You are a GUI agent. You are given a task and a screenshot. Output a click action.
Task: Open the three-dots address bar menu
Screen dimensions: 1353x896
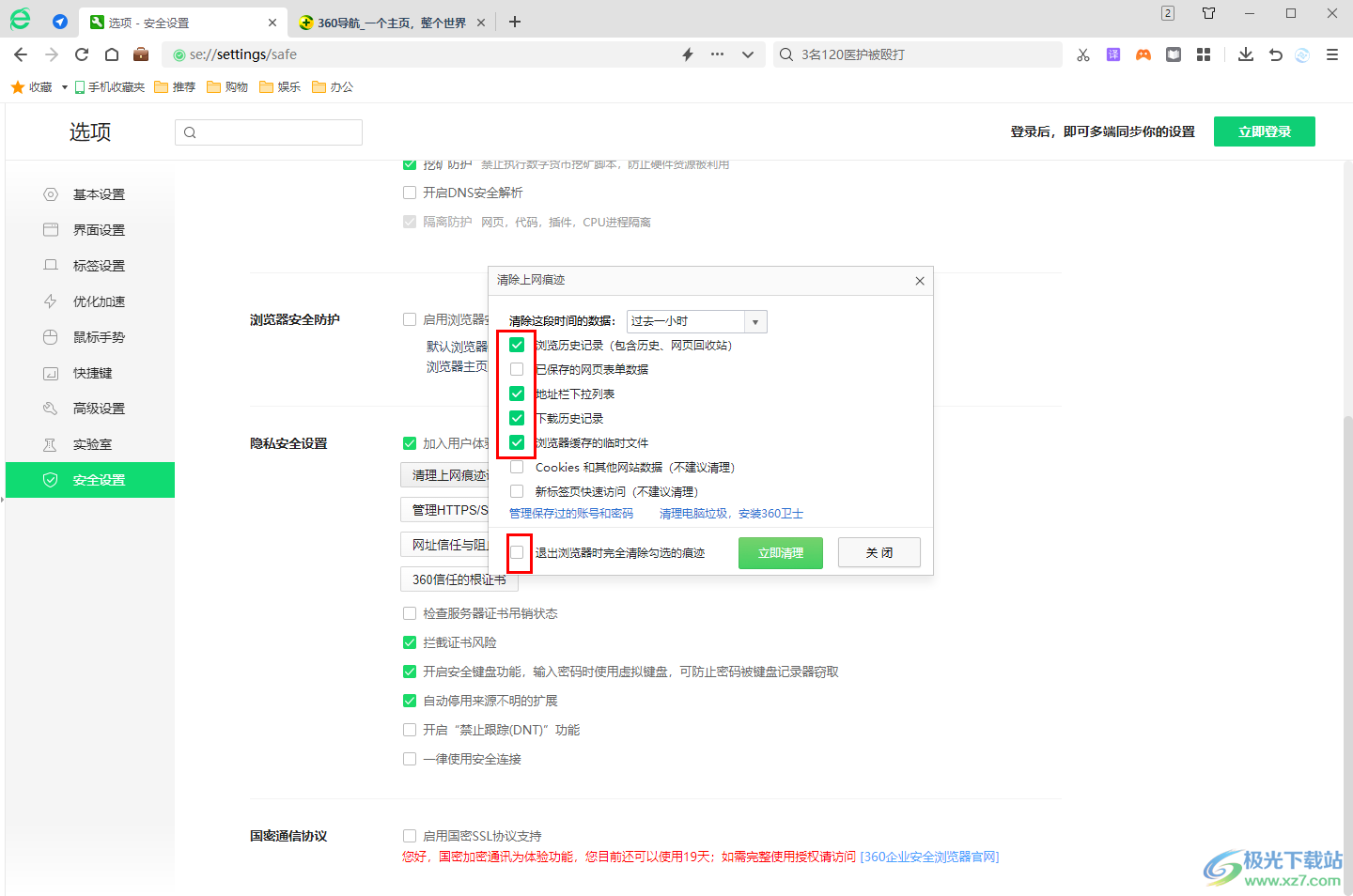tap(717, 54)
